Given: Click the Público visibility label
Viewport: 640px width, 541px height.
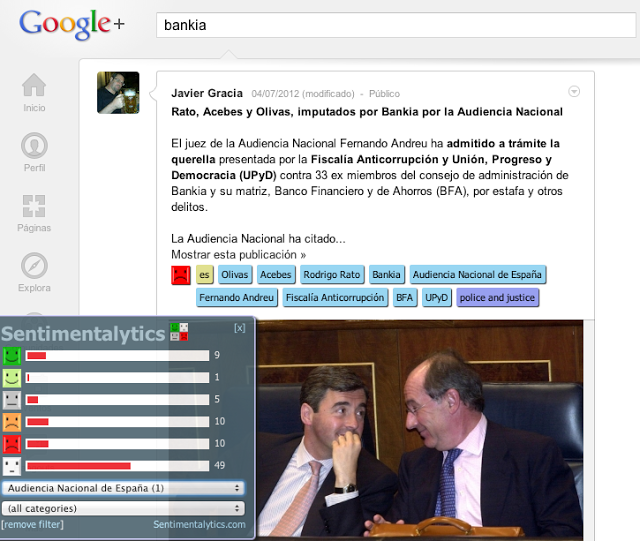Looking at the screenshot, I should 384,94.
